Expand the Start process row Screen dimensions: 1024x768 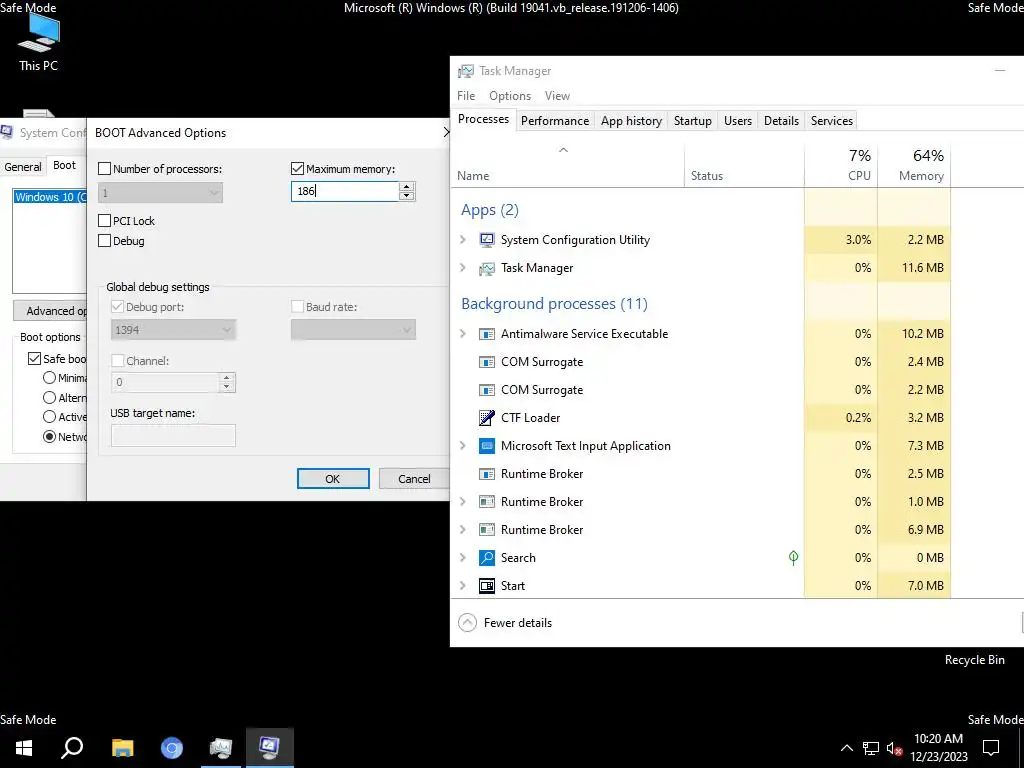tap(463, 585)
